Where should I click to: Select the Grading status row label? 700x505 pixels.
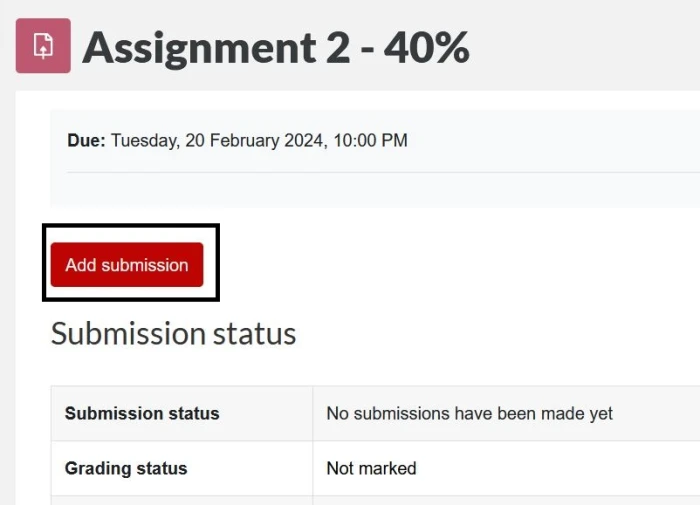point(126,468)
